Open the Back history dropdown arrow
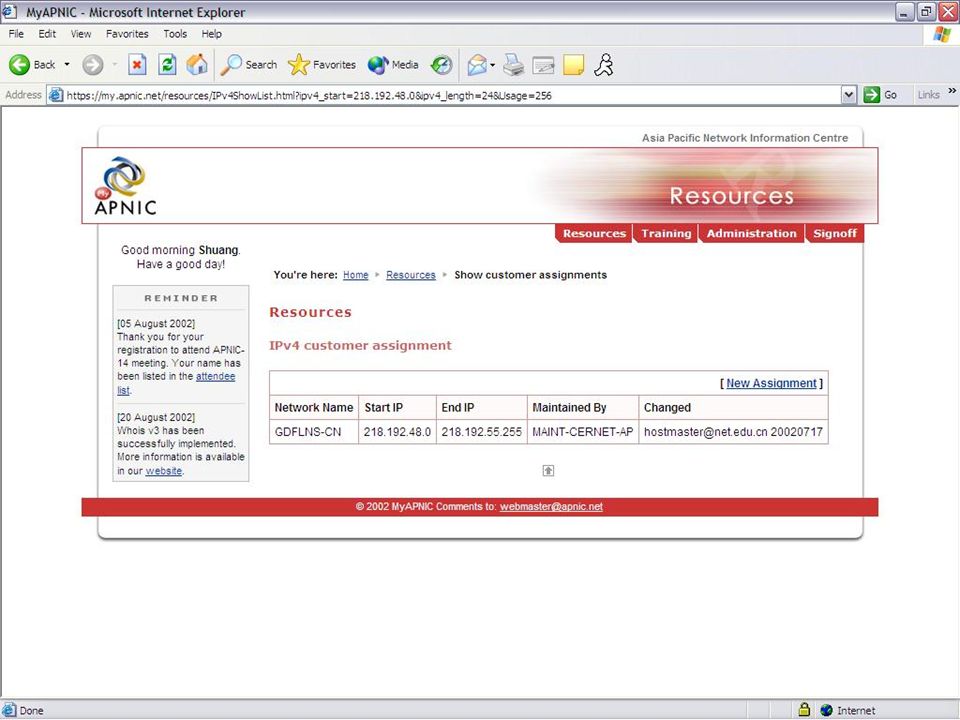960x720 pixels. point(67,64)
